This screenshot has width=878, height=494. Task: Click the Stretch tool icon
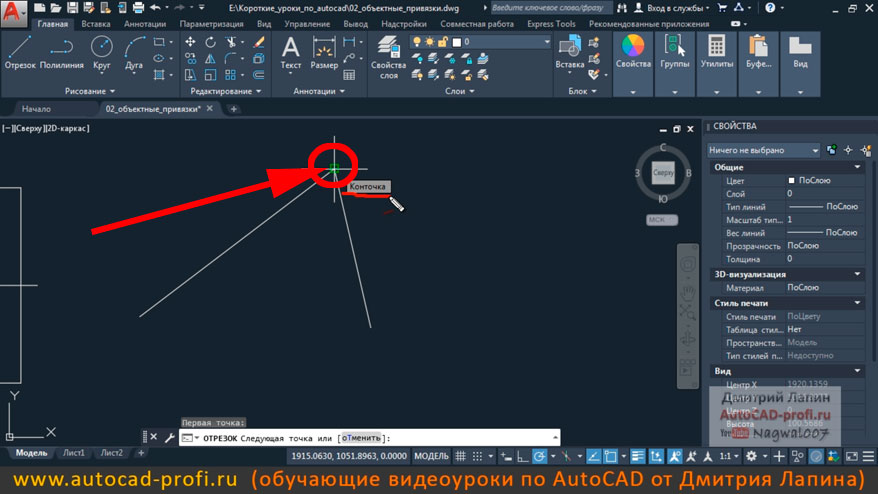[190, 74]
